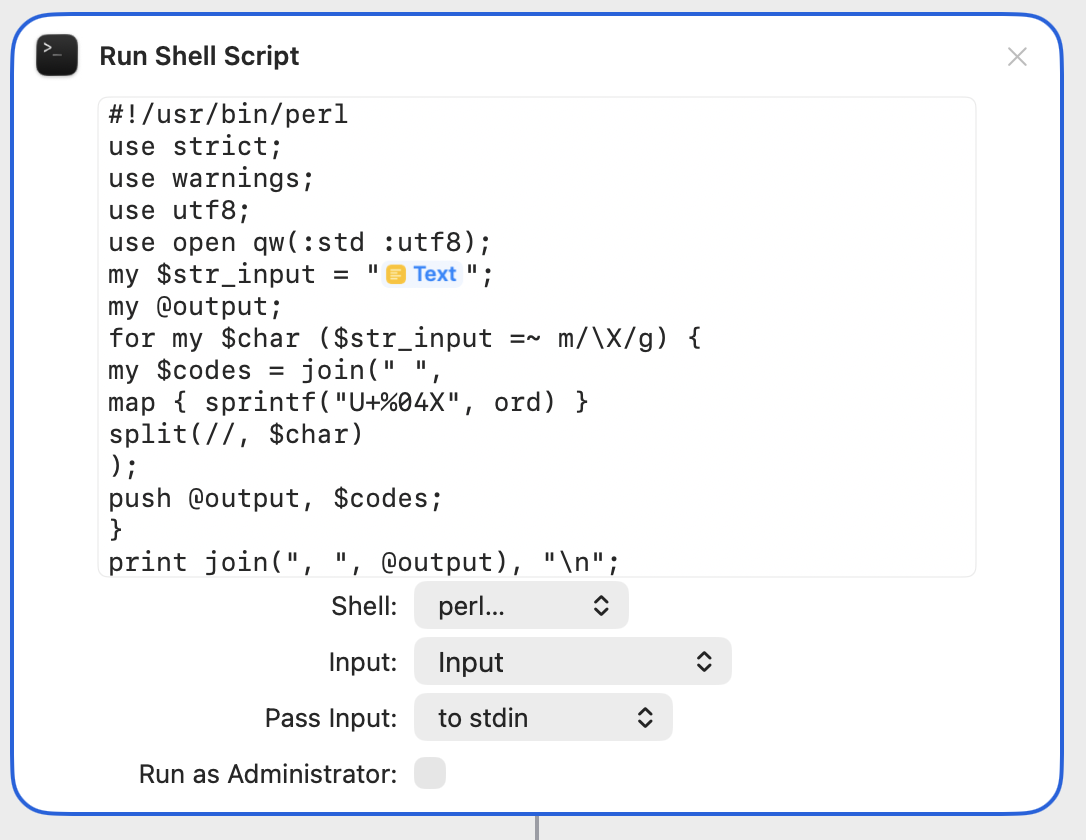Click the 'use warnings;' code line
Screen dimensions: 1086x840
212,178
